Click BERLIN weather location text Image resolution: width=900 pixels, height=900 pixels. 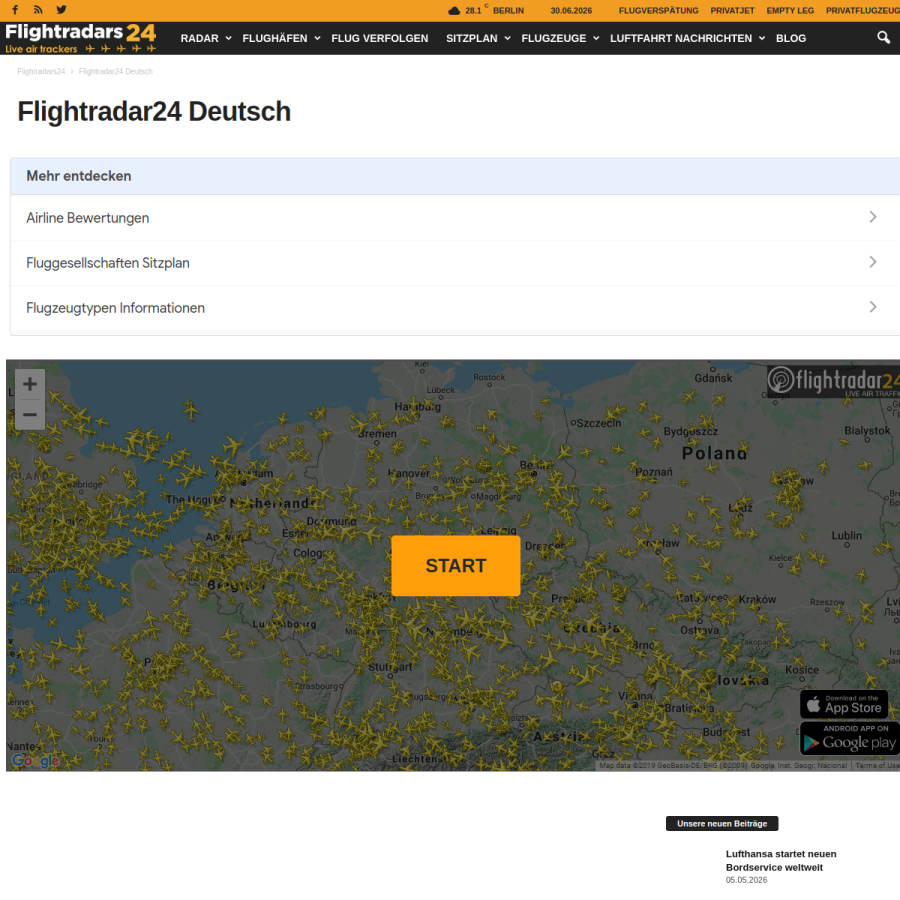pos(509,10)
